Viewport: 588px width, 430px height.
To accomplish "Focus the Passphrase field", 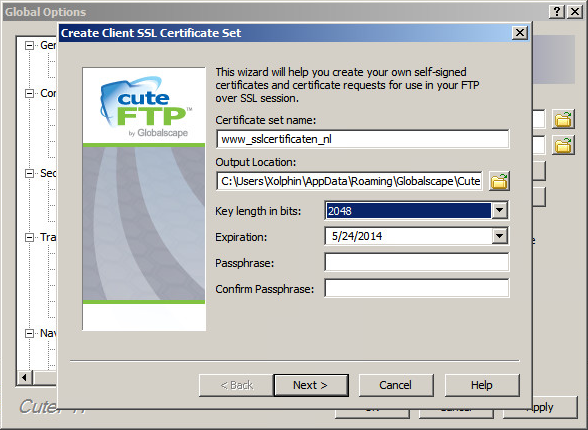I will [x=417, y=262].
